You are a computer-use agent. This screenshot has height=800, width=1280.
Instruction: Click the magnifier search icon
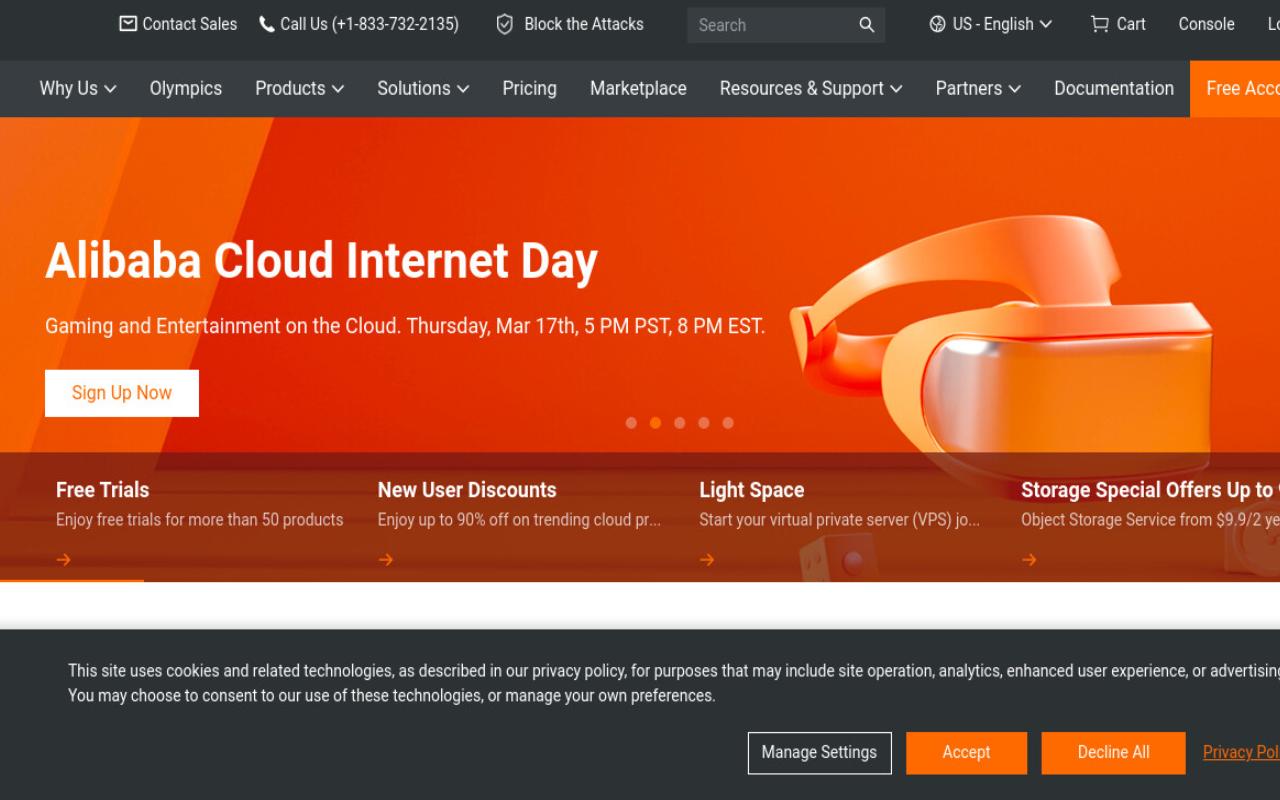[867, 25]
